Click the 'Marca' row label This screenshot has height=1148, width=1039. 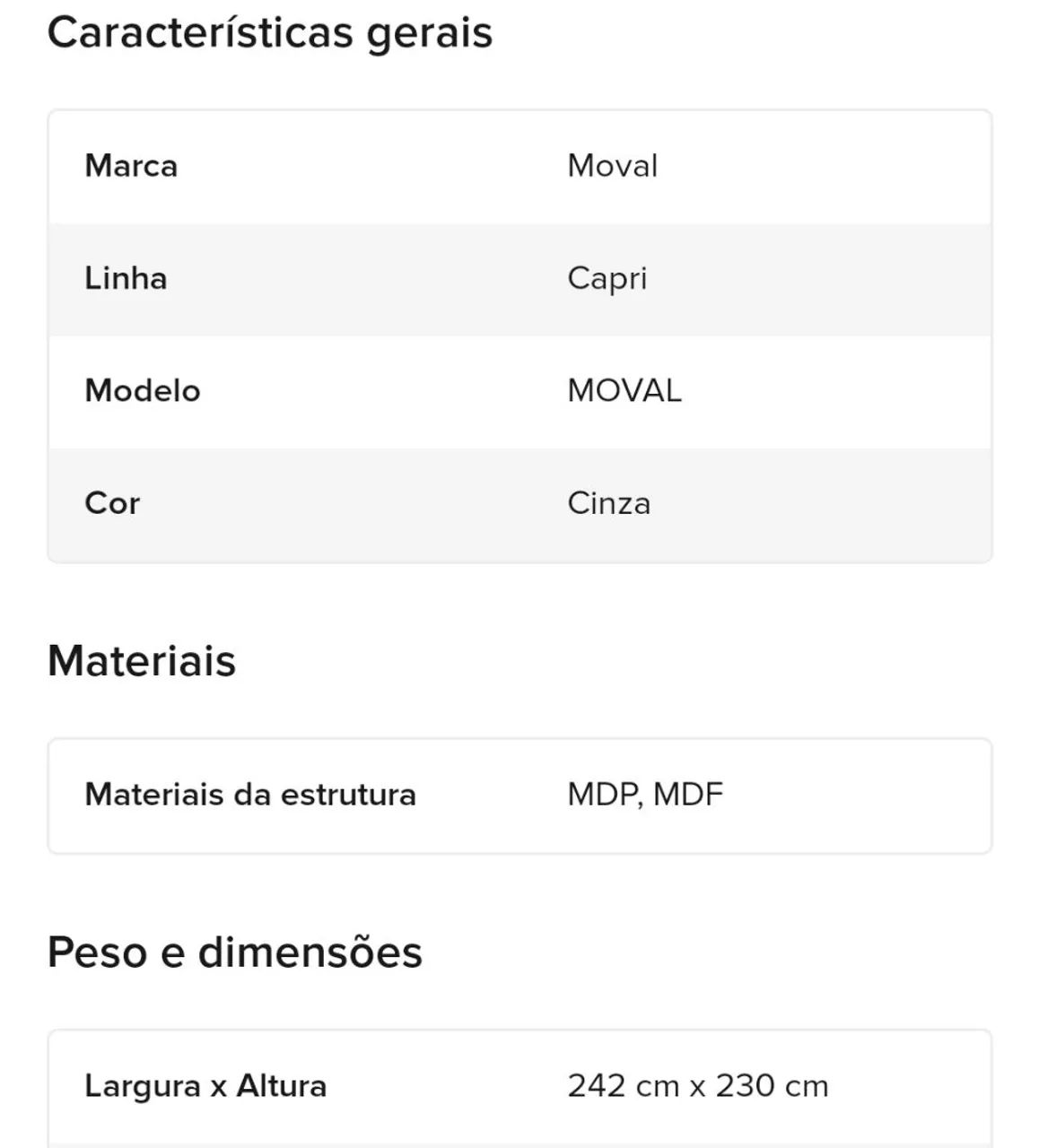(x=131, y=166)
